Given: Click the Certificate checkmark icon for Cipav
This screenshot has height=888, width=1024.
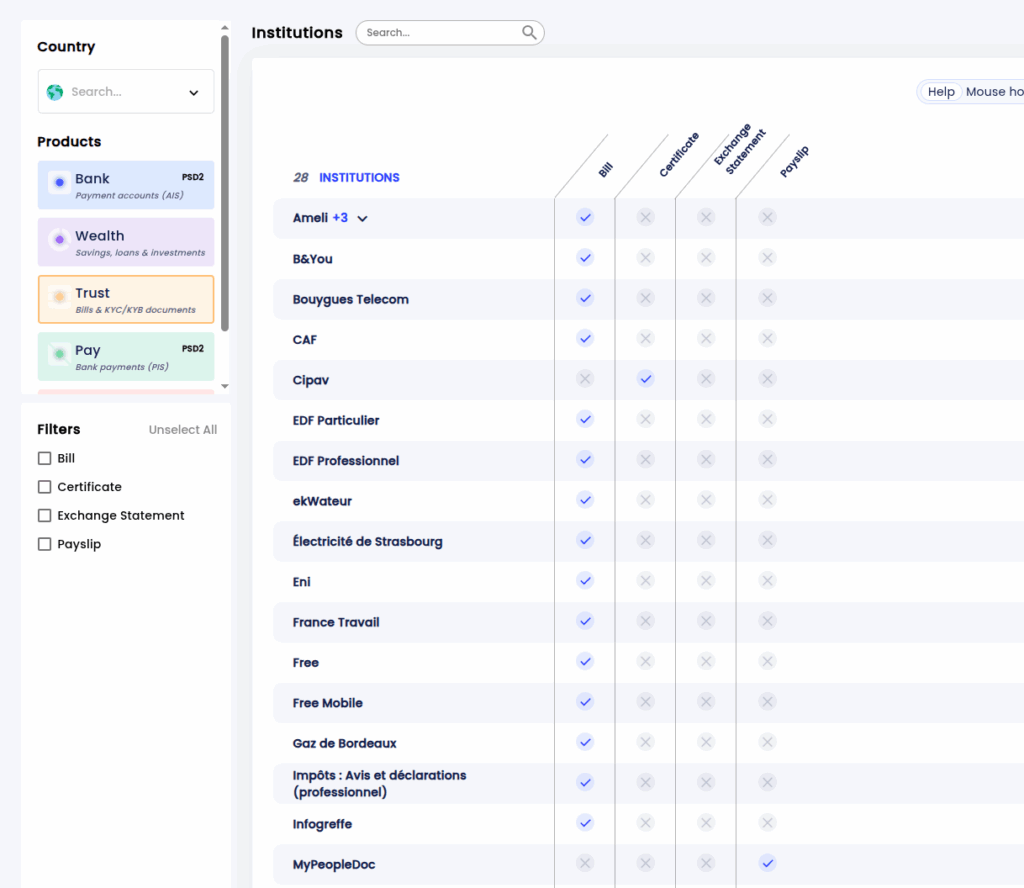Looking at the screenshot, I should 646,379.
